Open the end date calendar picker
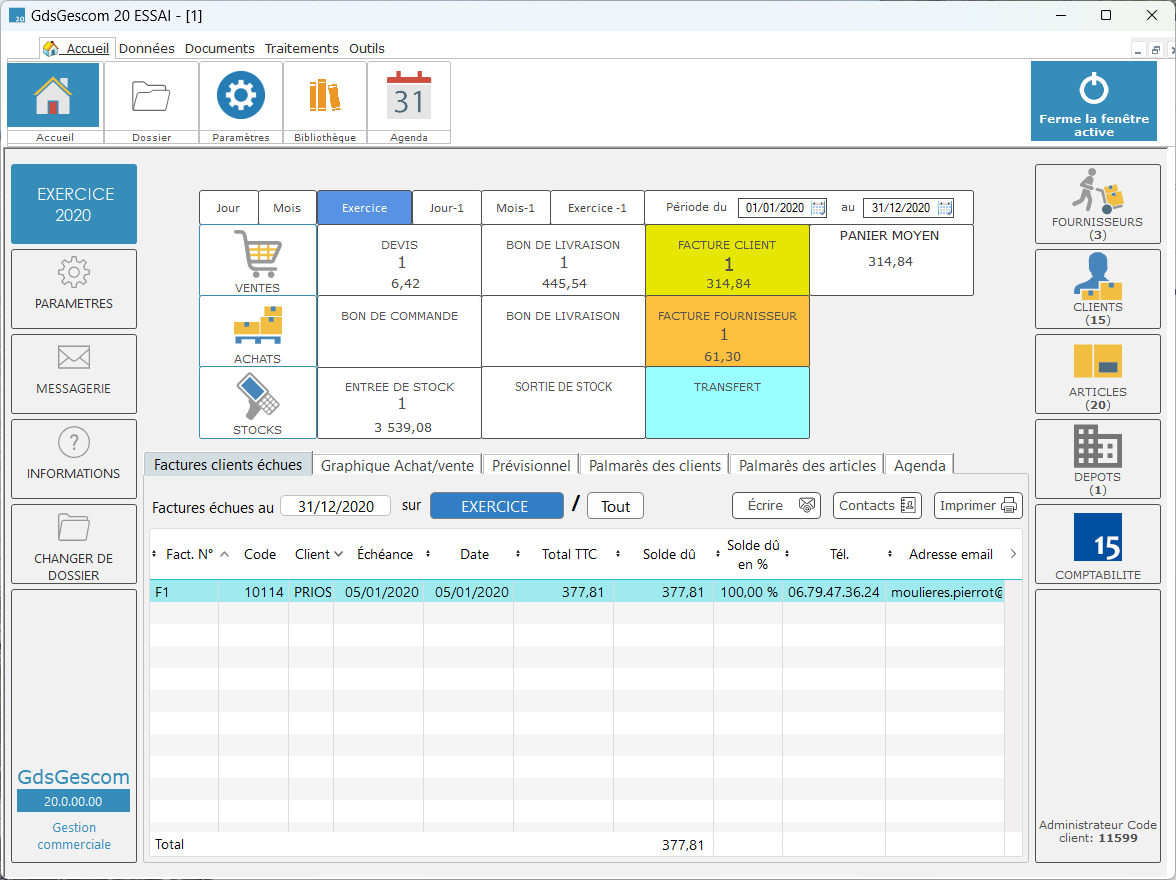Image resolution: width=1176 pixels, height=880 pixels. pyautogui.click(x=944, y=208)
